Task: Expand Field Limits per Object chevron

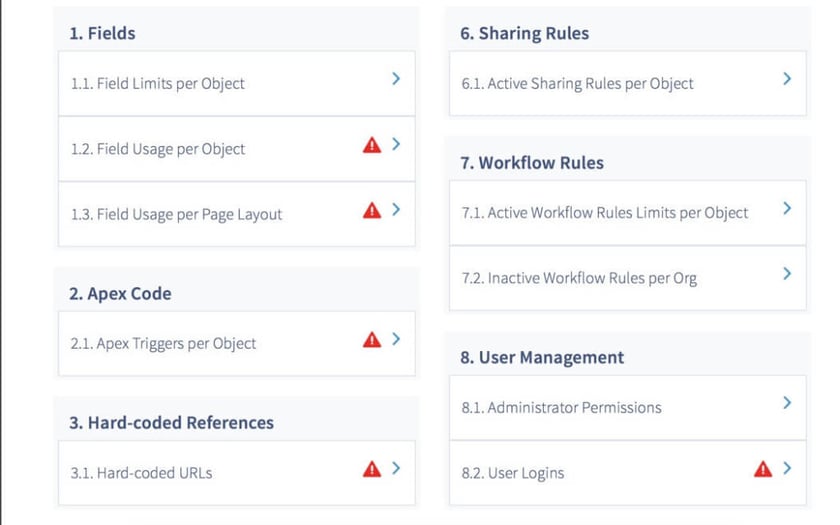Action: pyautogui.click(x=396, y=79)
